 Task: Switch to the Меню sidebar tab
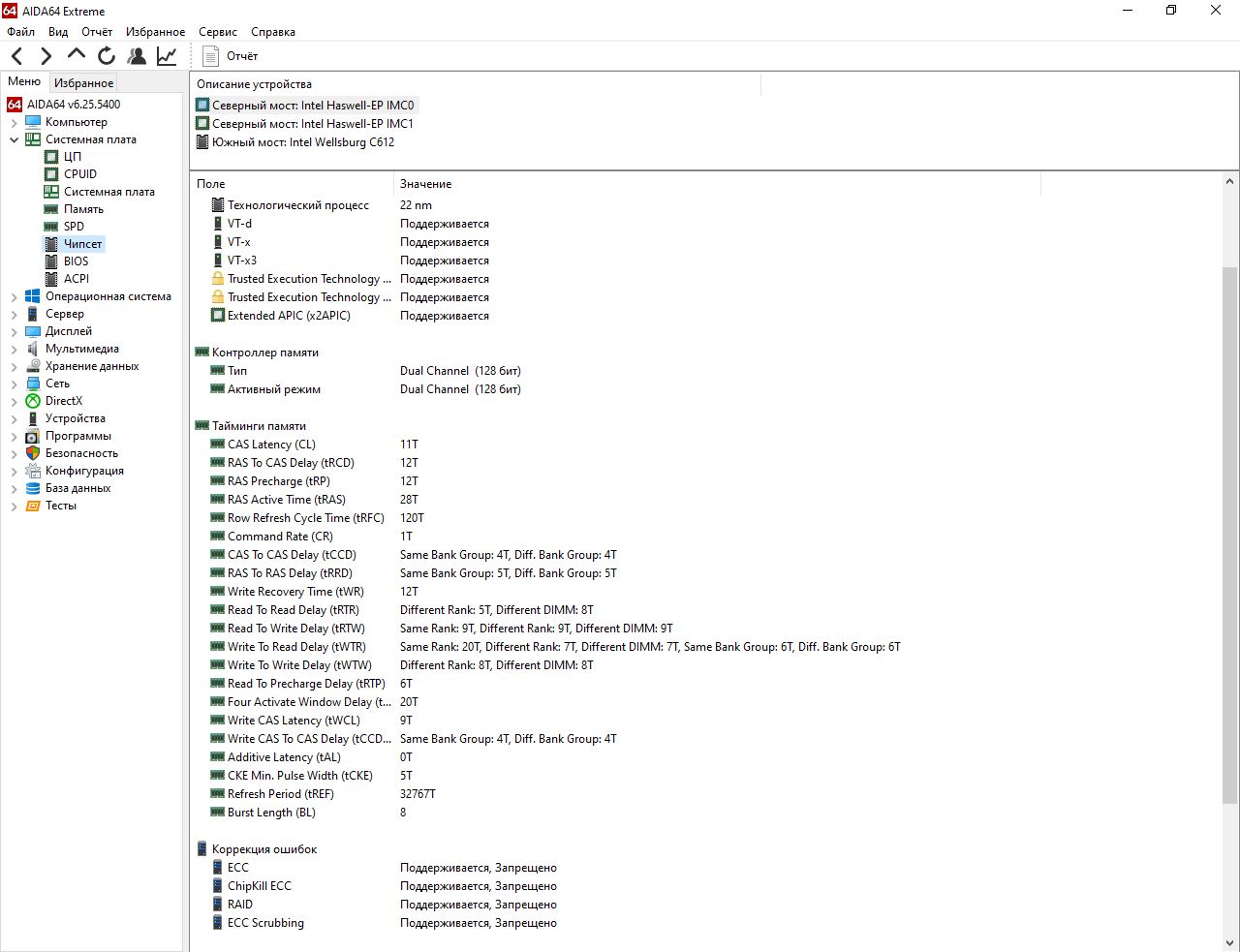click(x=24, y=81)
